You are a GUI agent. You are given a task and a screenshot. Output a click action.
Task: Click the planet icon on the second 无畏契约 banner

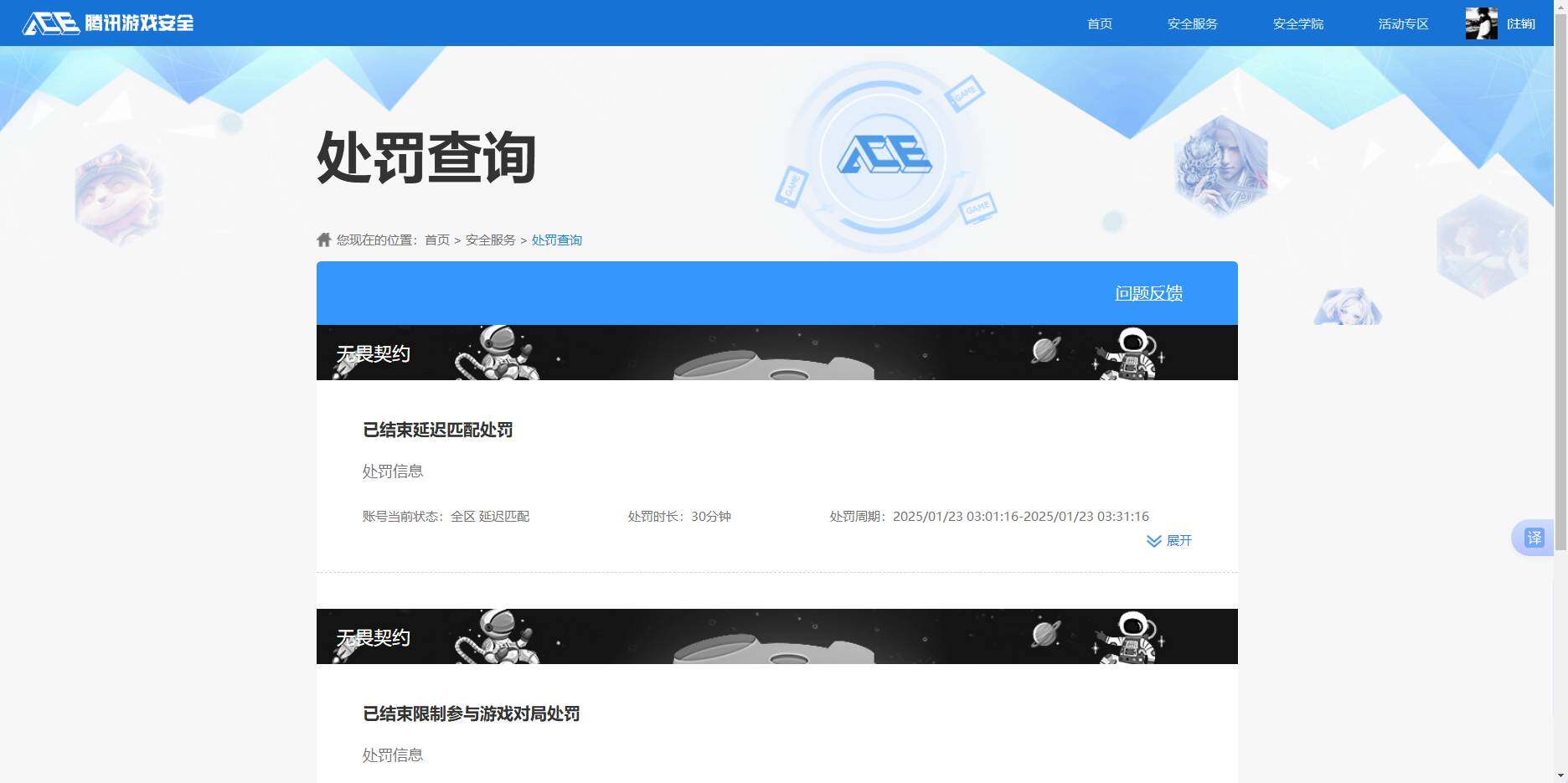point(1046,634)
